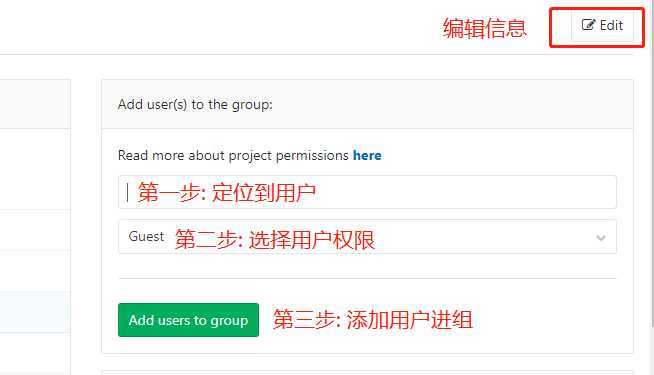
Task: Open the Guest access level dropdown
Action: (x=367, y=237)
